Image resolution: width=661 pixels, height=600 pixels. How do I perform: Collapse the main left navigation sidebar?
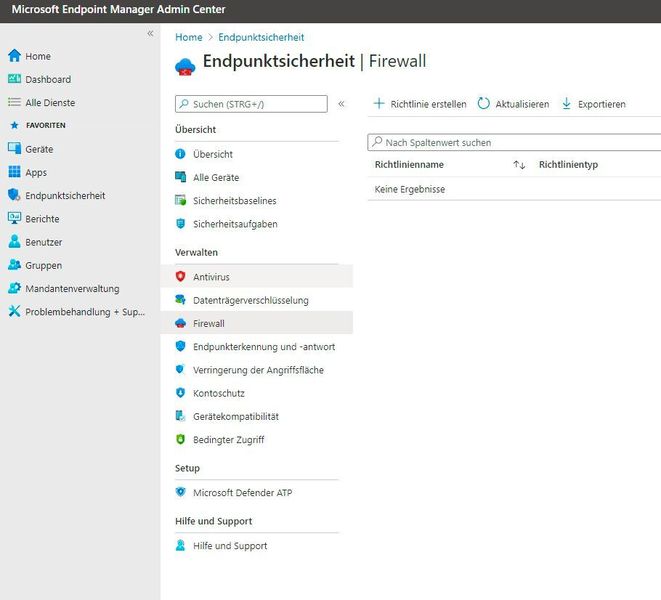(150, 33)
